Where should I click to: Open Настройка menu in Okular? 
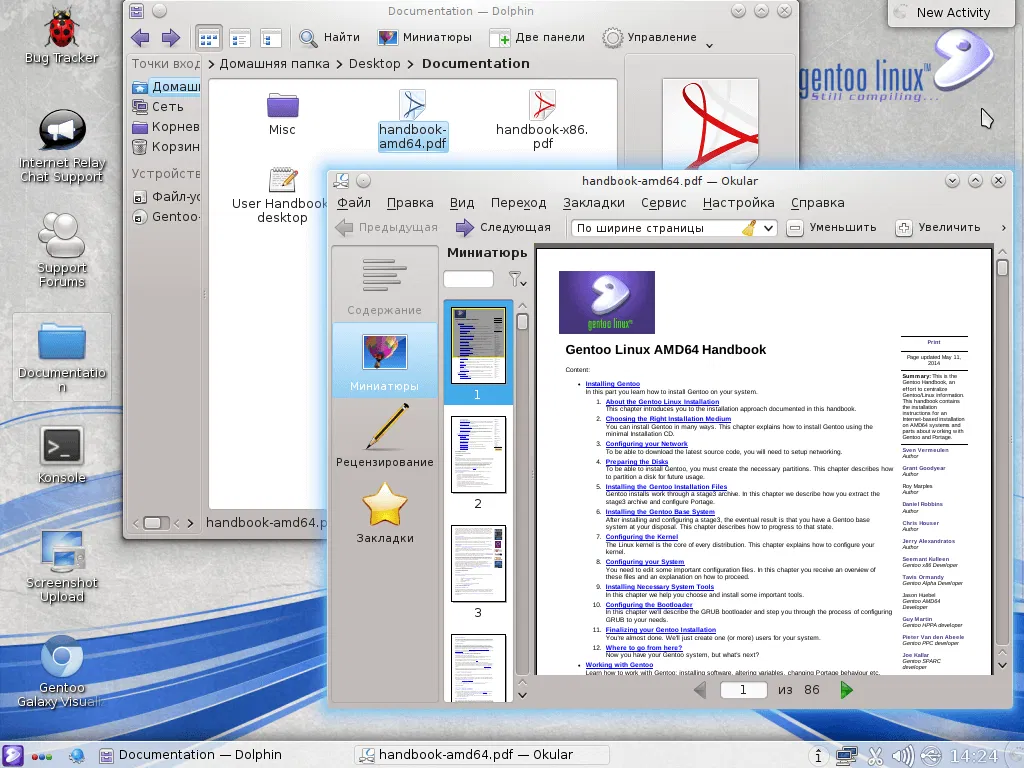click(739, 203)
